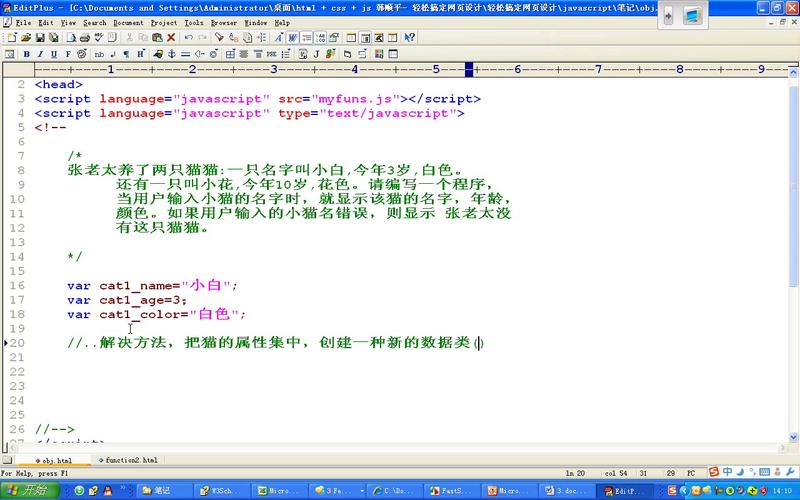
Task: Insert horizontal rule icon
Action: [186, 54]
